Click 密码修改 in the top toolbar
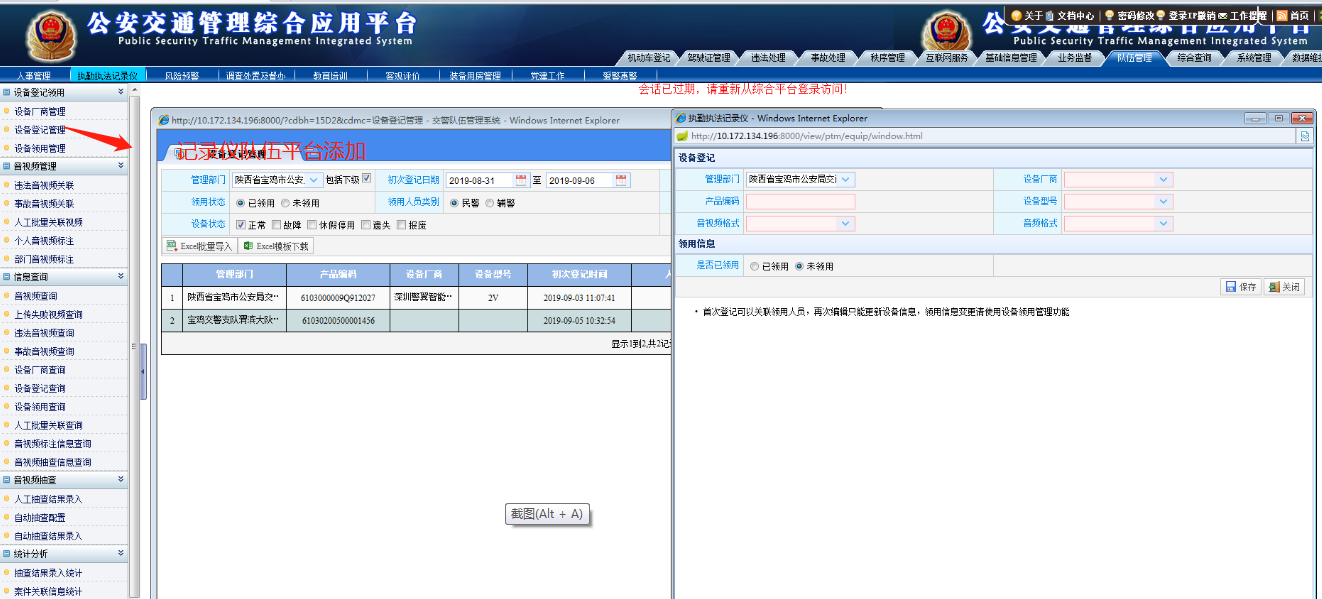This screenshot has height=599, width=1322. coord(1136,16)
